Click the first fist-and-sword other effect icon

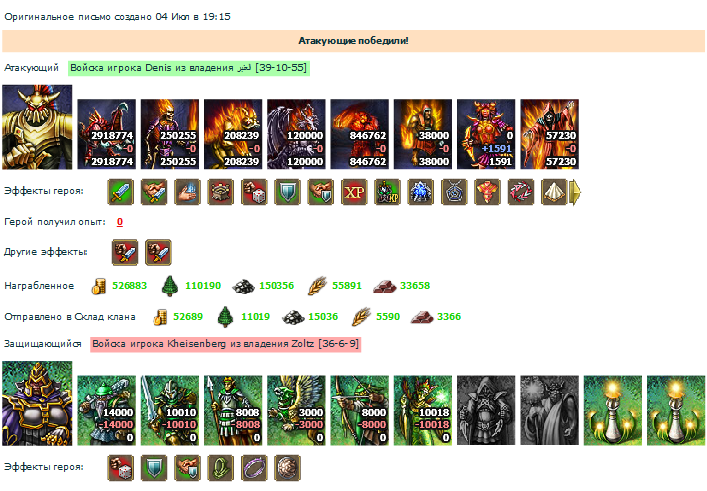pyautogui.click(x=125, y=252)
